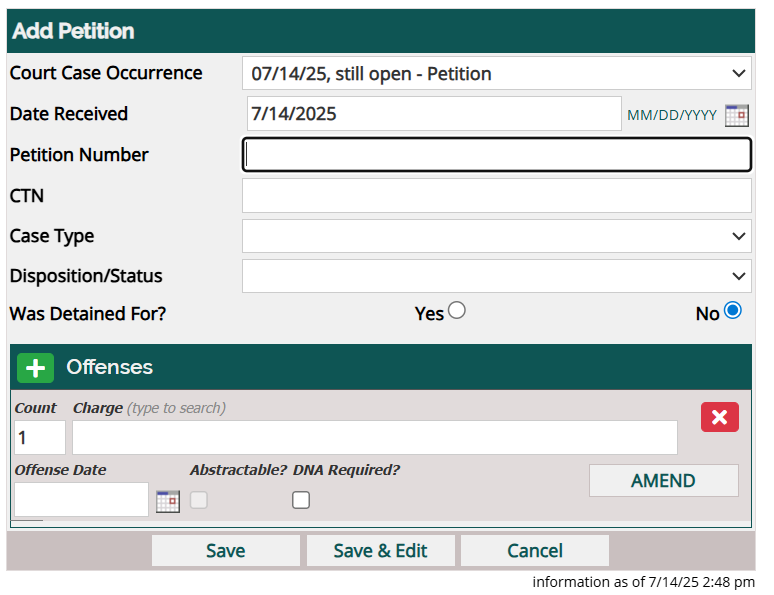This screenshot has height=595, width=774.
Task: Open the Date Received calendar picker icon
Action: click(x=736, y=116)
